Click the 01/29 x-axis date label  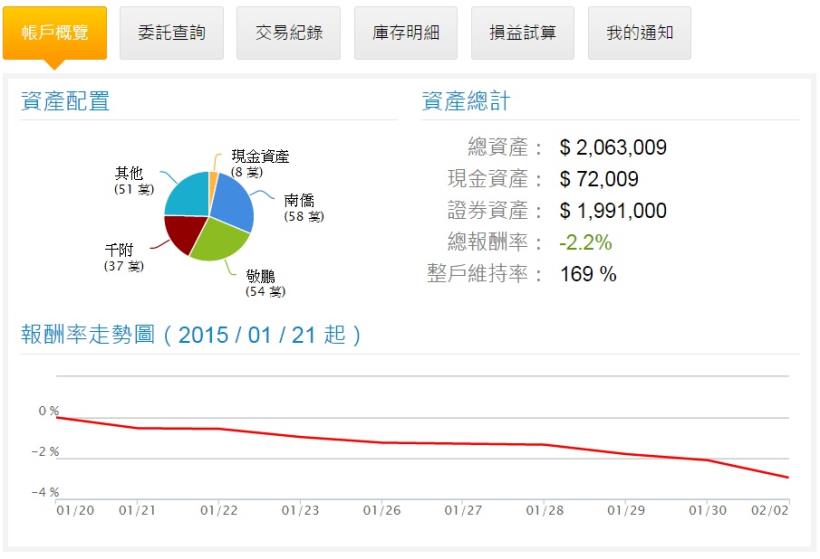click(x=626, y=510)
